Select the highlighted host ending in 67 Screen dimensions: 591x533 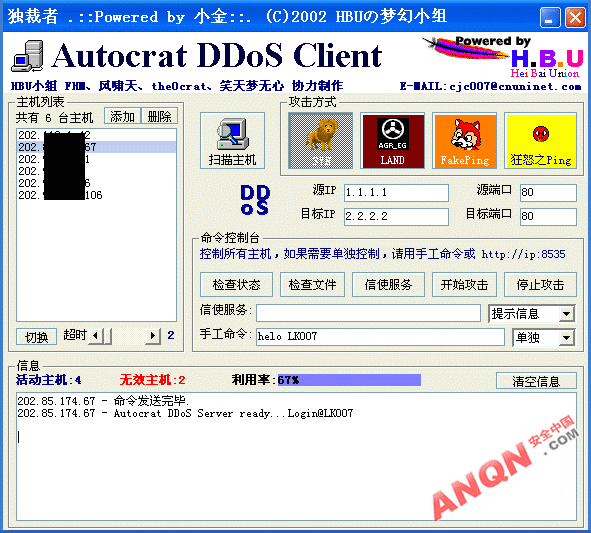click(x=96, y=147)
